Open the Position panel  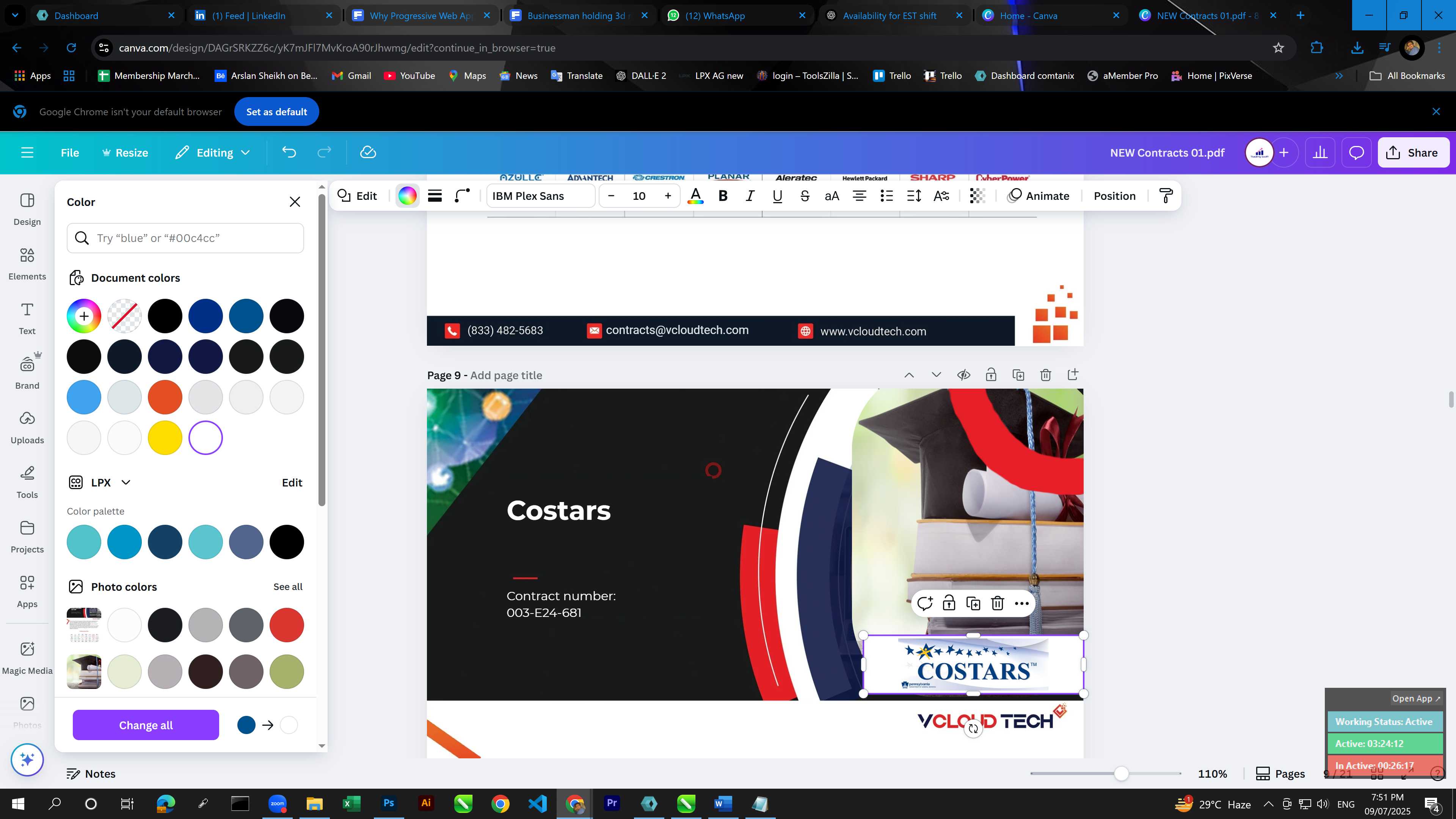(x=1114, y=196)
